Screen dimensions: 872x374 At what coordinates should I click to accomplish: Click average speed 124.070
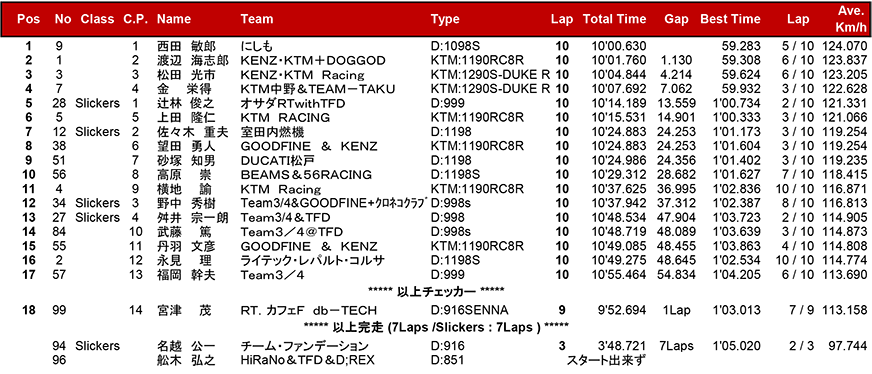[844, 46]
